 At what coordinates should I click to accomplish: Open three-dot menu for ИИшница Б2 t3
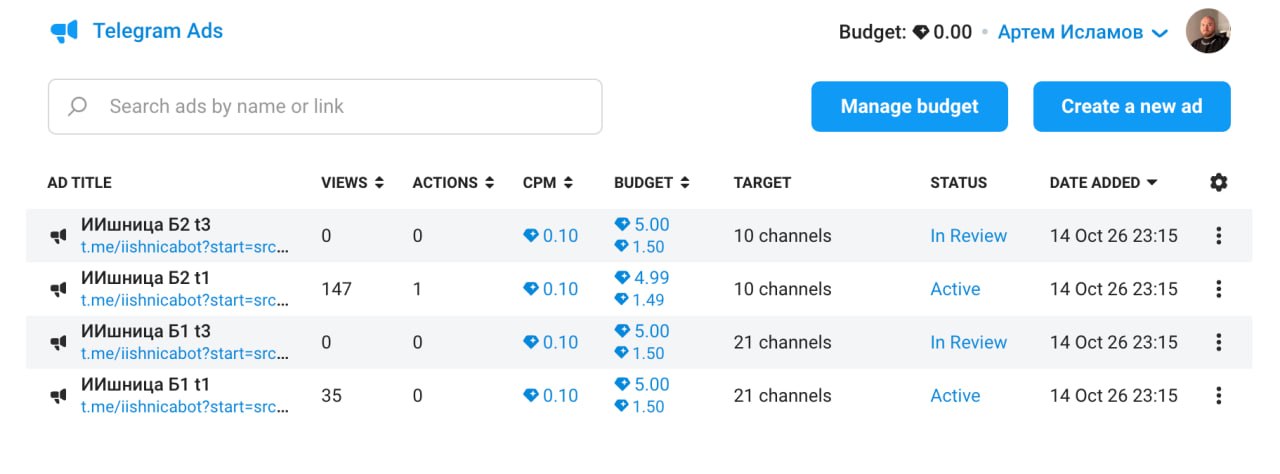pyautogui.click(x=1218, y=236)
